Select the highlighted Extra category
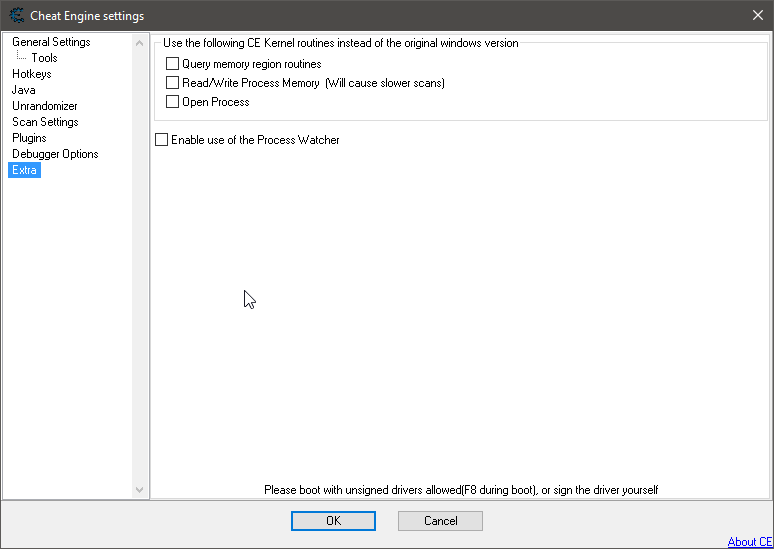 pos(24,170)
